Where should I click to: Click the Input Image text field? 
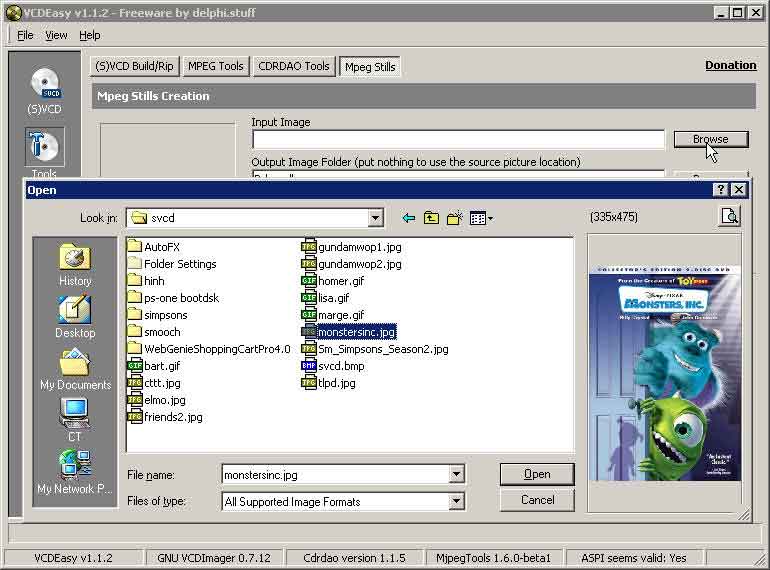coord(457,140)
